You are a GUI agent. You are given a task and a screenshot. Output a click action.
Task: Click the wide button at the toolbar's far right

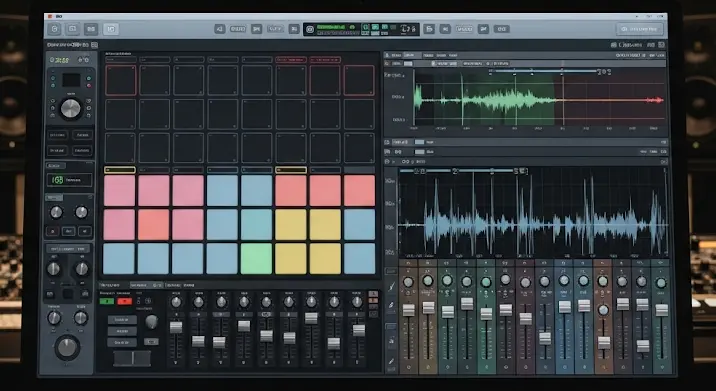[640, 29]
